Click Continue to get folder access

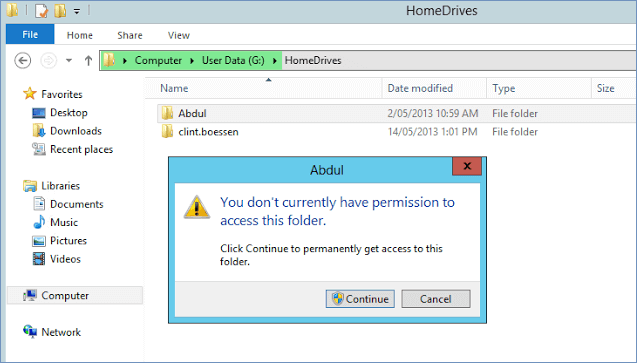[x=360, y=299]
